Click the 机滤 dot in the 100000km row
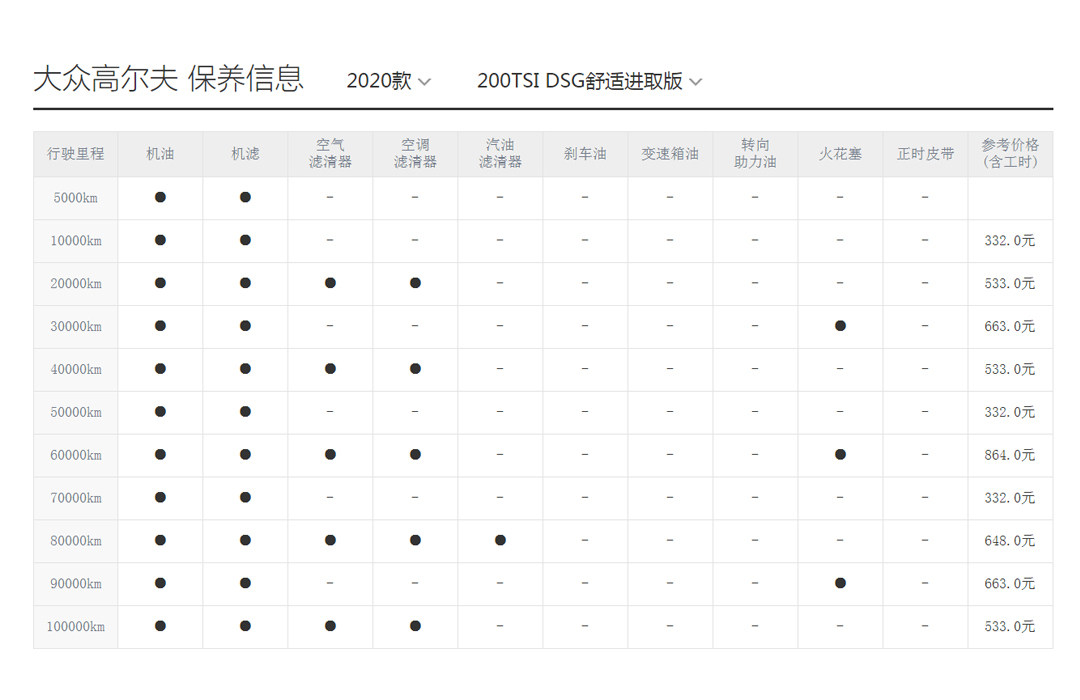 coord(245,626)
